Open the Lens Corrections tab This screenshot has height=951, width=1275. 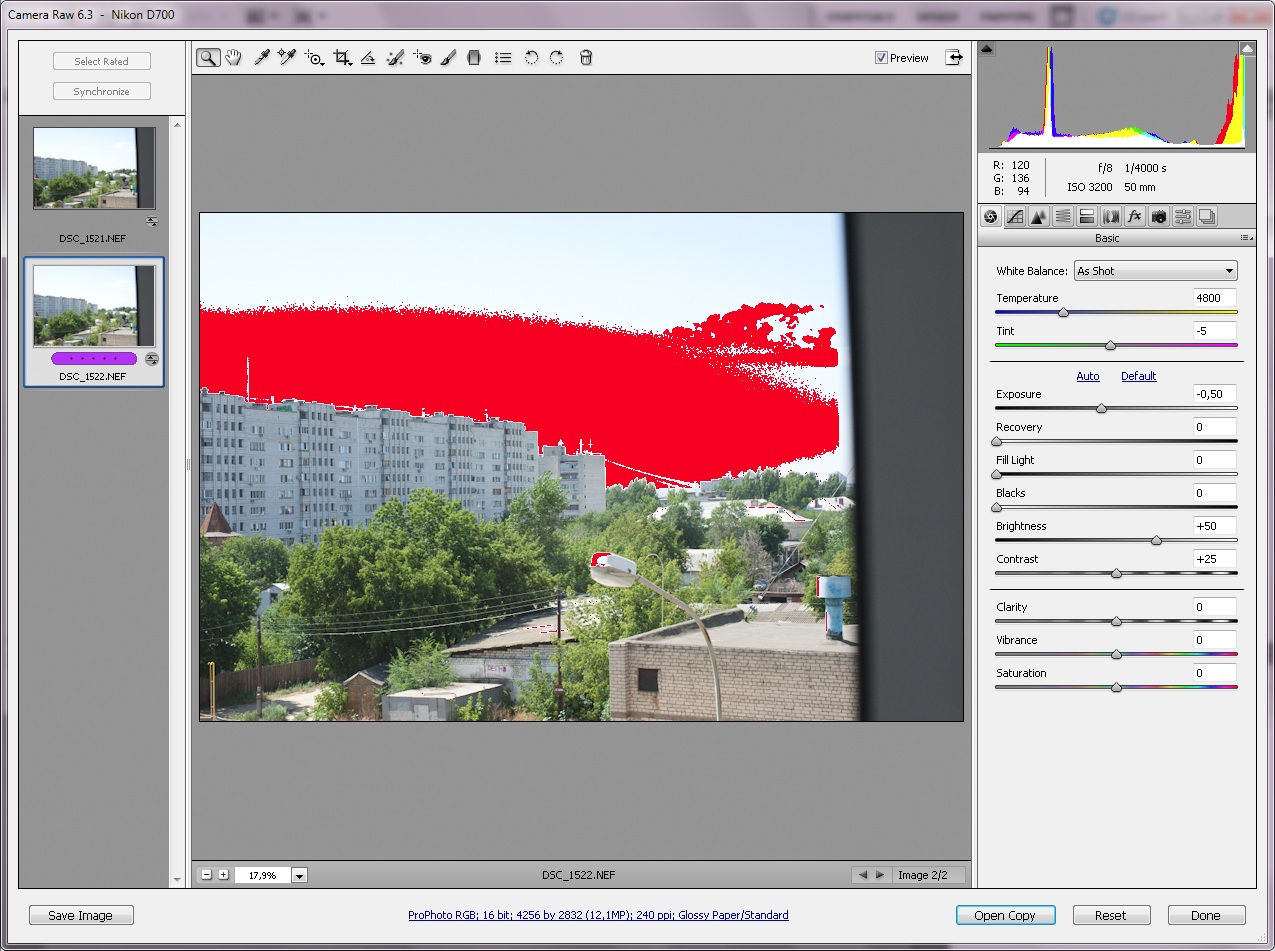tap(1111, 216)
